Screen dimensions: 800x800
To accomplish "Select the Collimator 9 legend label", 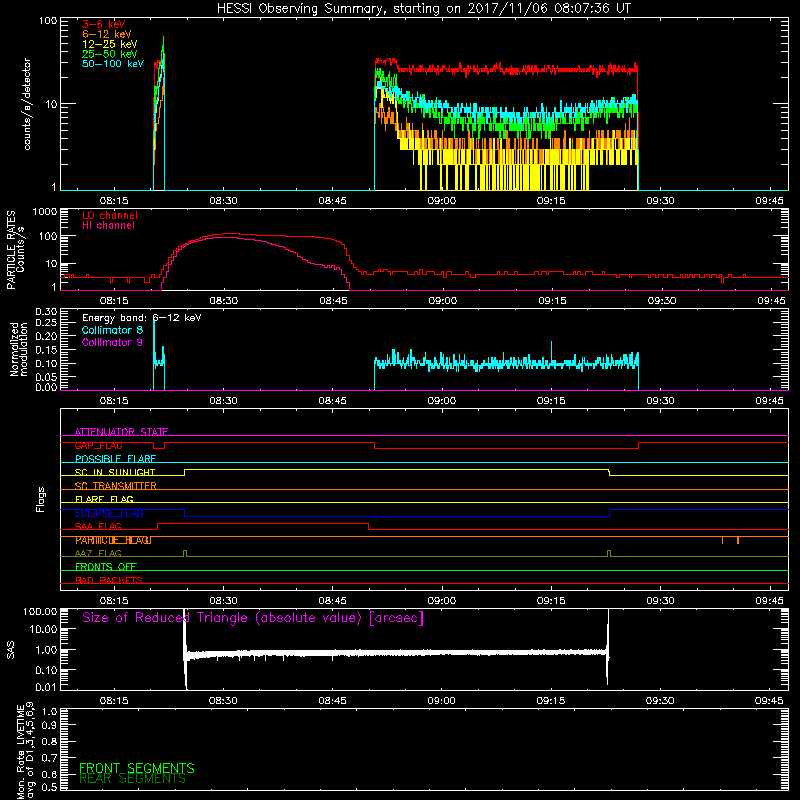I will [112, 342].
